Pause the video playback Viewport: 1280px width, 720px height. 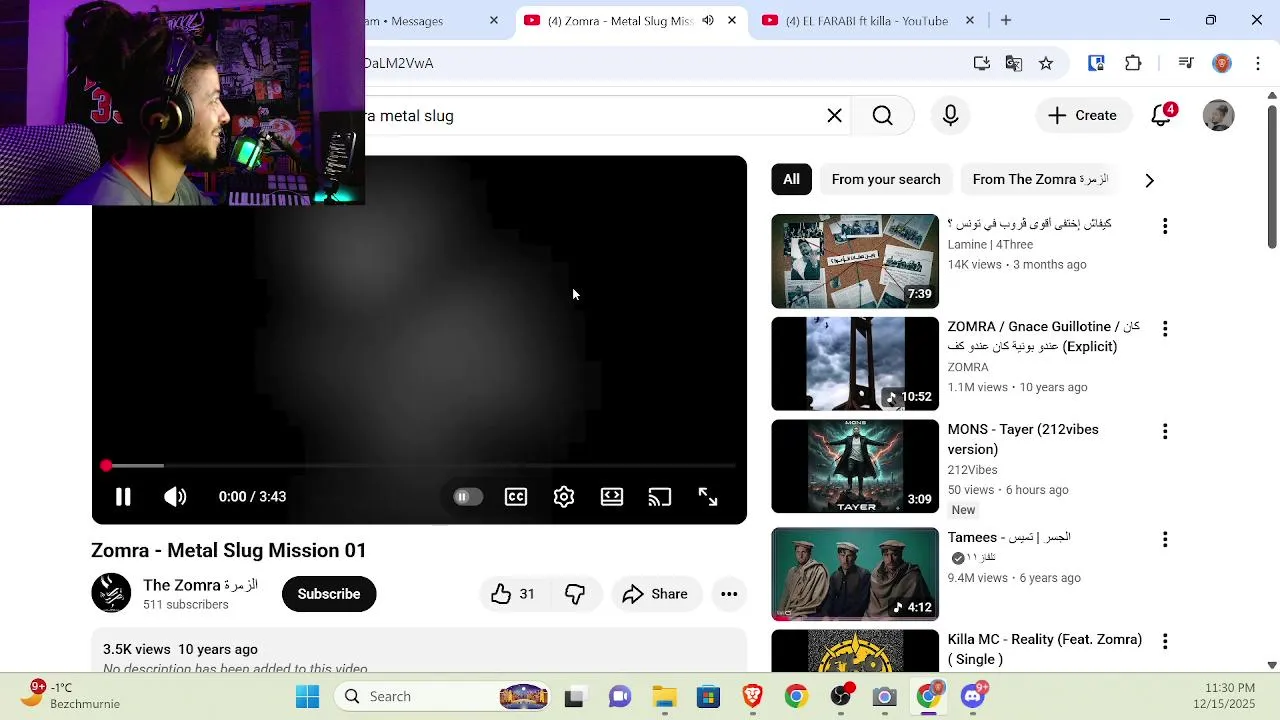(x=123, y=497)
